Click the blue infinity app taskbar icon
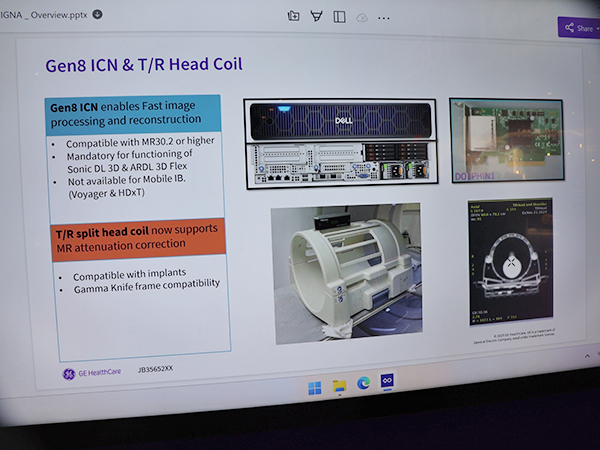This screenshot has width=600, height=450. (387, 384)
